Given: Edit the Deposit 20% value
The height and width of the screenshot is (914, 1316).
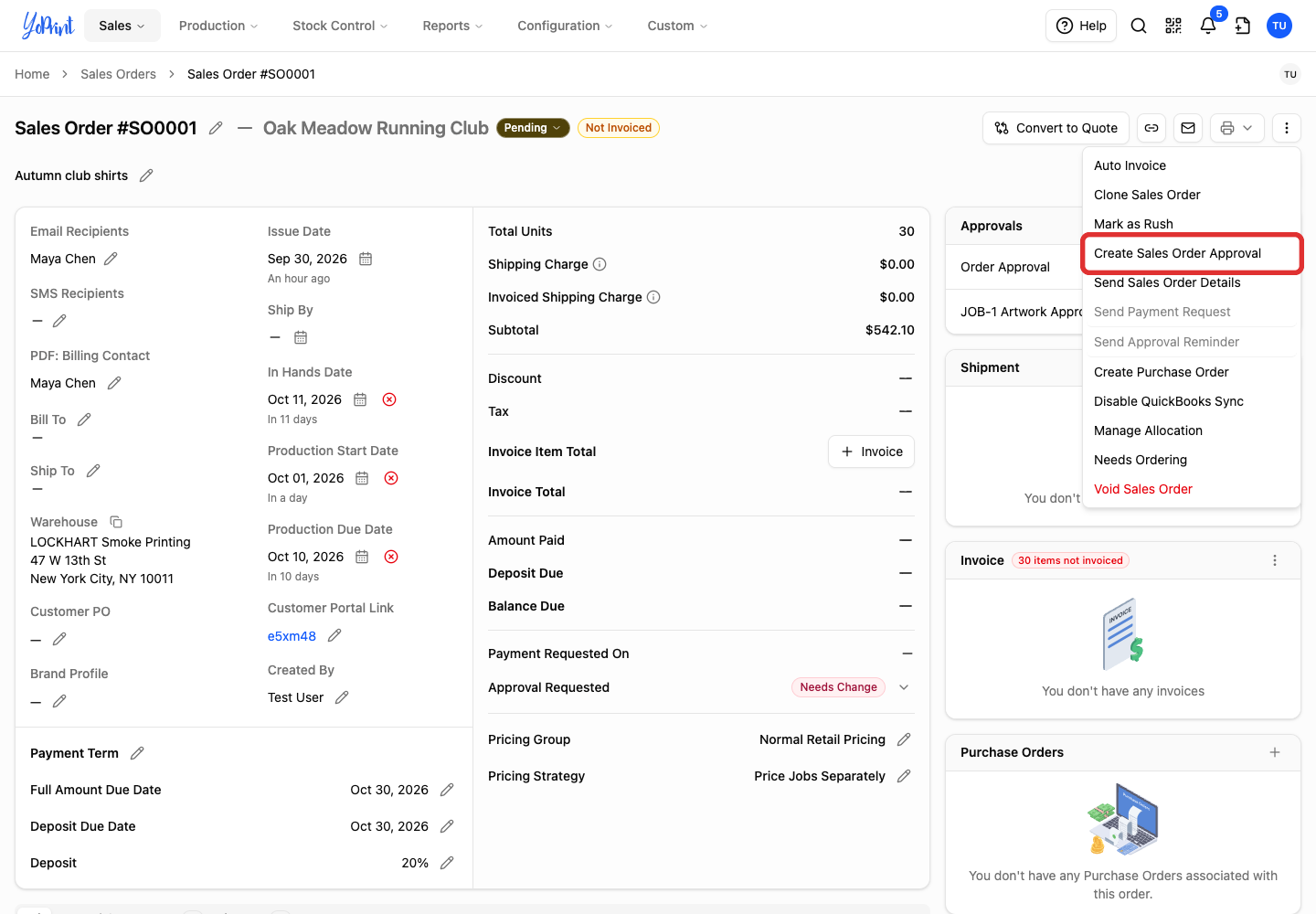Looking at the screenshot, I should (x=447, y=863).
